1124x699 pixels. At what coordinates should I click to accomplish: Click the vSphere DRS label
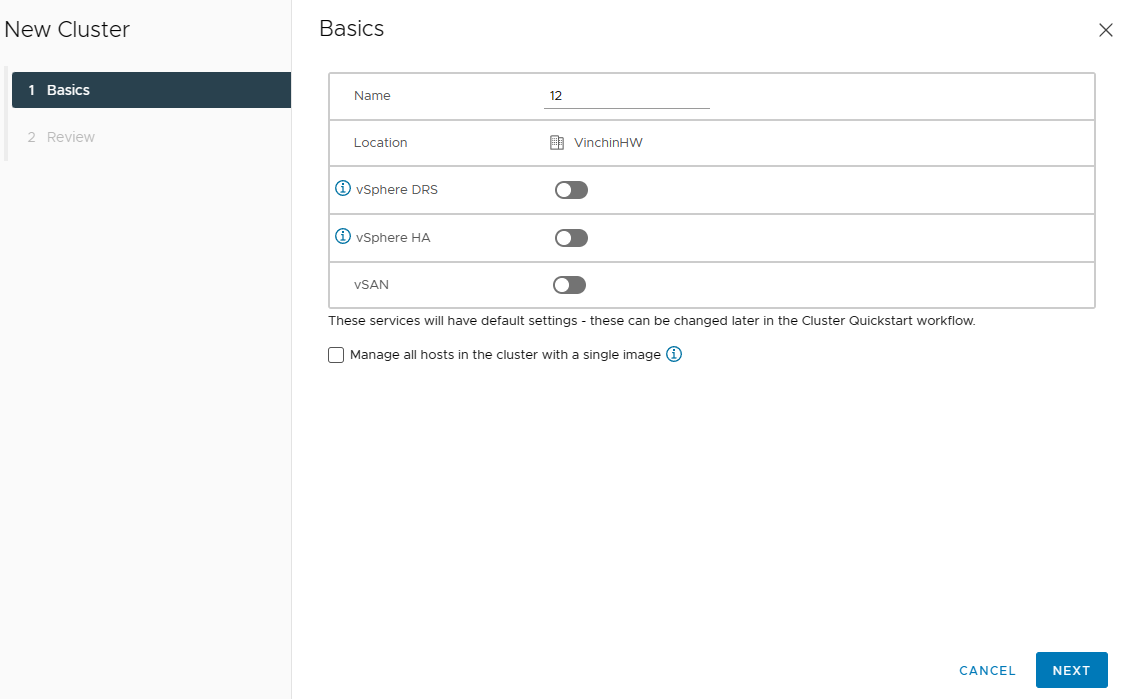click(396, 190)
